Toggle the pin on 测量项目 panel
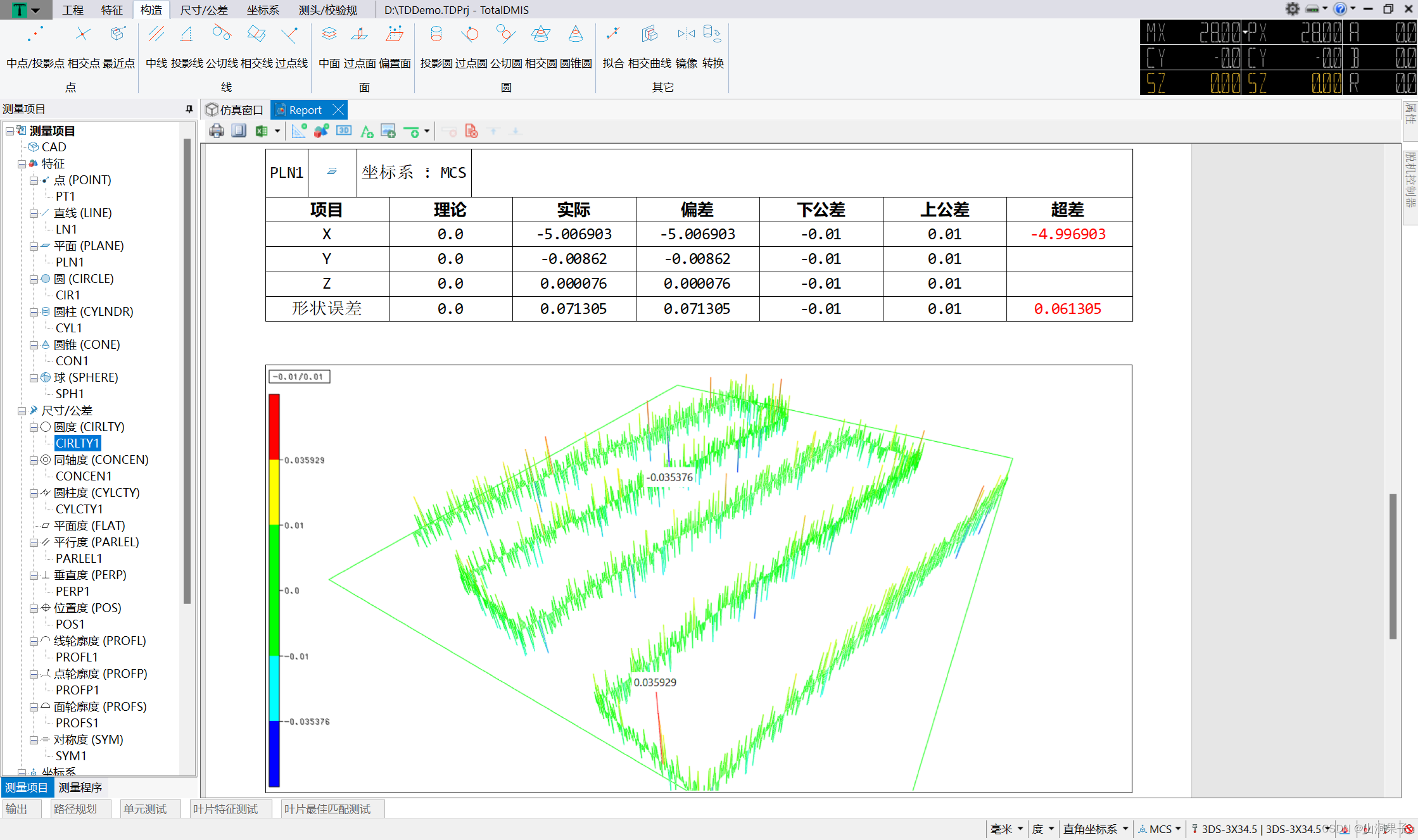Viewport: 1418px width, 840px height. click(x=189, y=110)
